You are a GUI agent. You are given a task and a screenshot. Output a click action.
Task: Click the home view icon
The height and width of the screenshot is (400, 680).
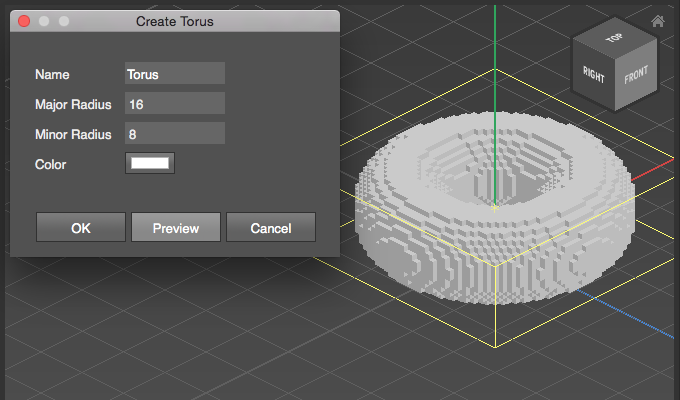pos(657,21)
